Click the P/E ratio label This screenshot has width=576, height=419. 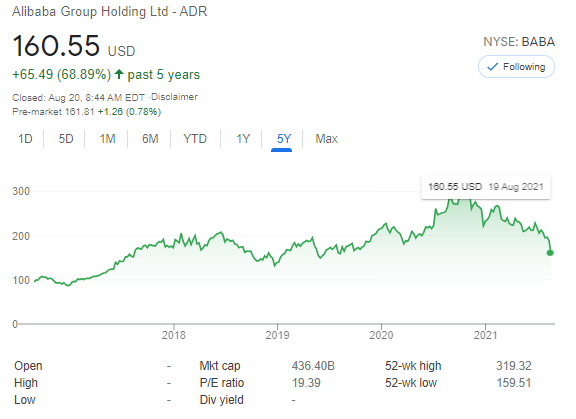coord(222,383)
